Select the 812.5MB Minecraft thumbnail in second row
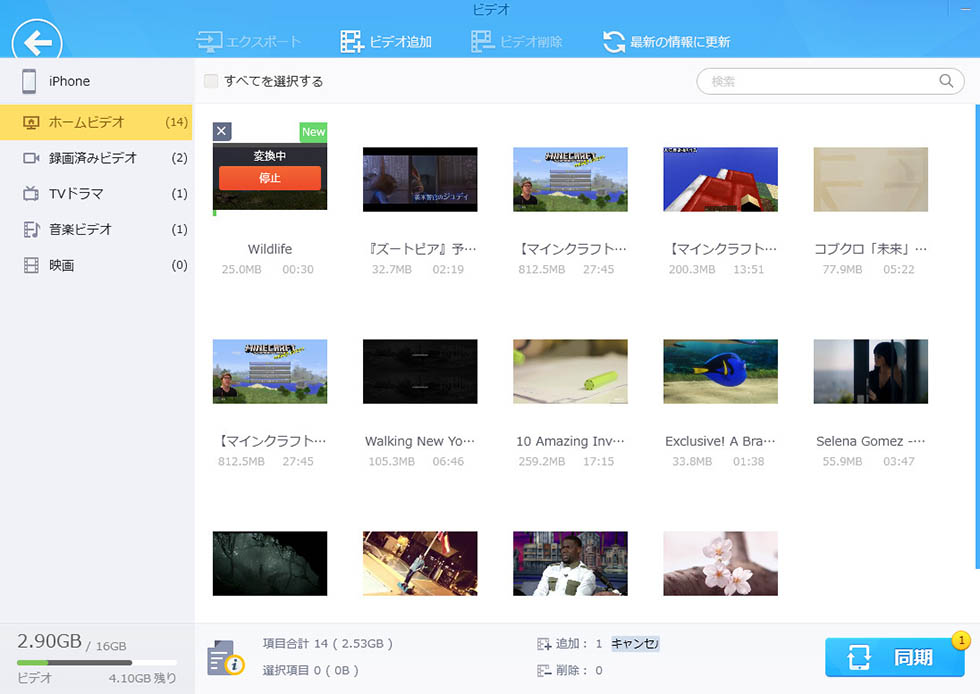Viewport: 980px width, 694px height. point(270,371)
